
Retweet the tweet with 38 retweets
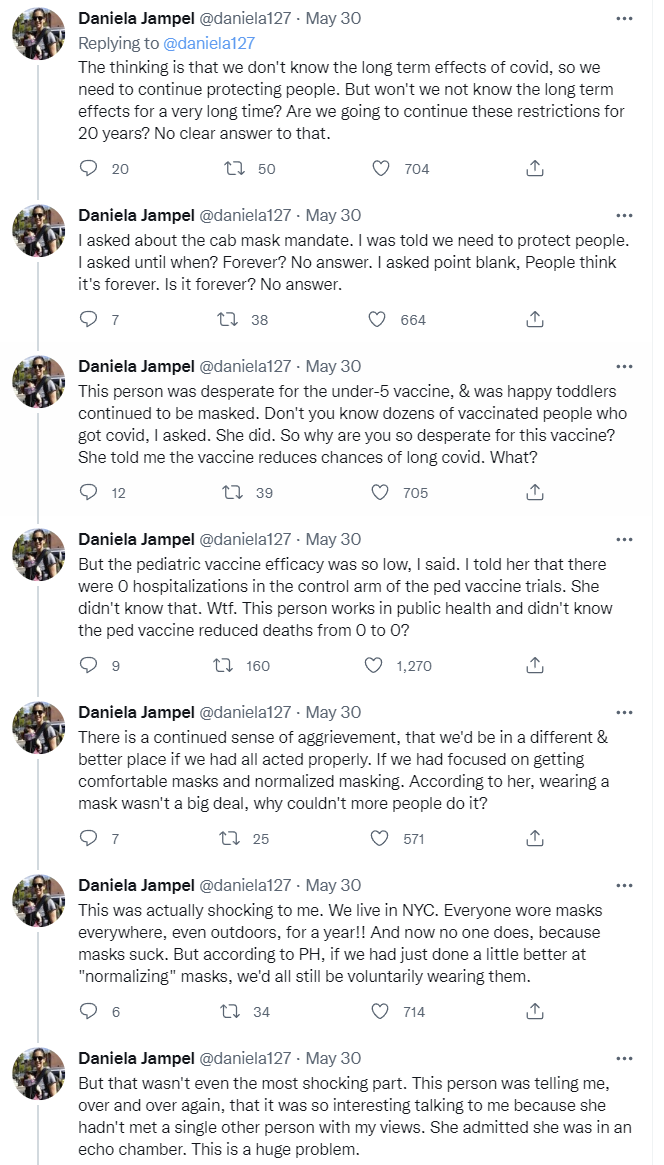pyautogui.click(x=228, y=319)
